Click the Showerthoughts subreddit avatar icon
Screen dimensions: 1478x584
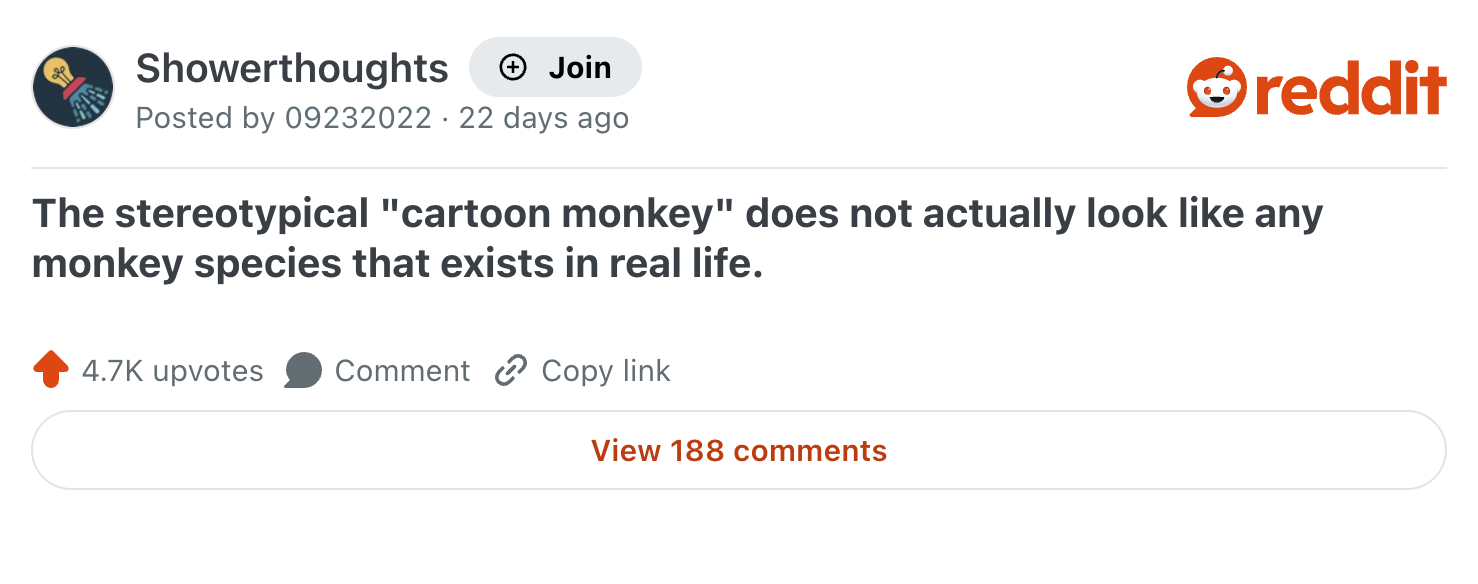click(x=73, y=87)
